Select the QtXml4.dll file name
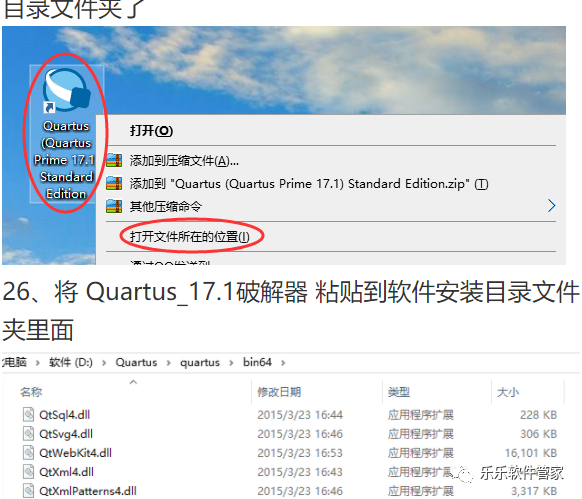 tap(66, 472)
